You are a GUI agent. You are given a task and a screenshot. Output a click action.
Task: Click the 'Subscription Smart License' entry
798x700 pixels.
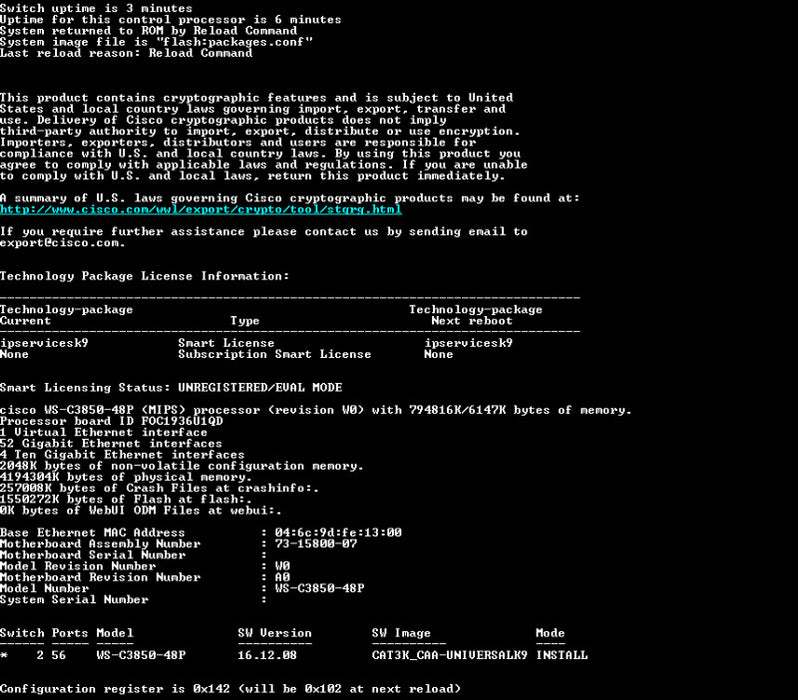(274, 354)
